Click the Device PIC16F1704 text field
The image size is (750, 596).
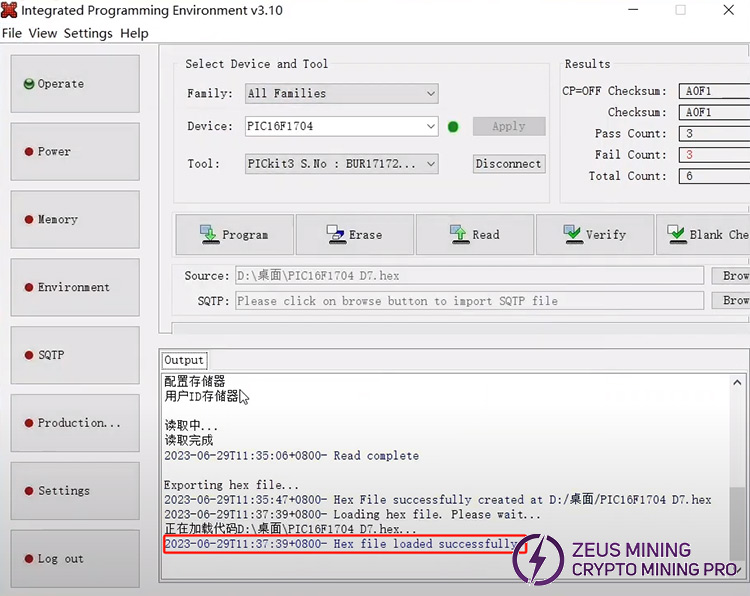point(334,127)
